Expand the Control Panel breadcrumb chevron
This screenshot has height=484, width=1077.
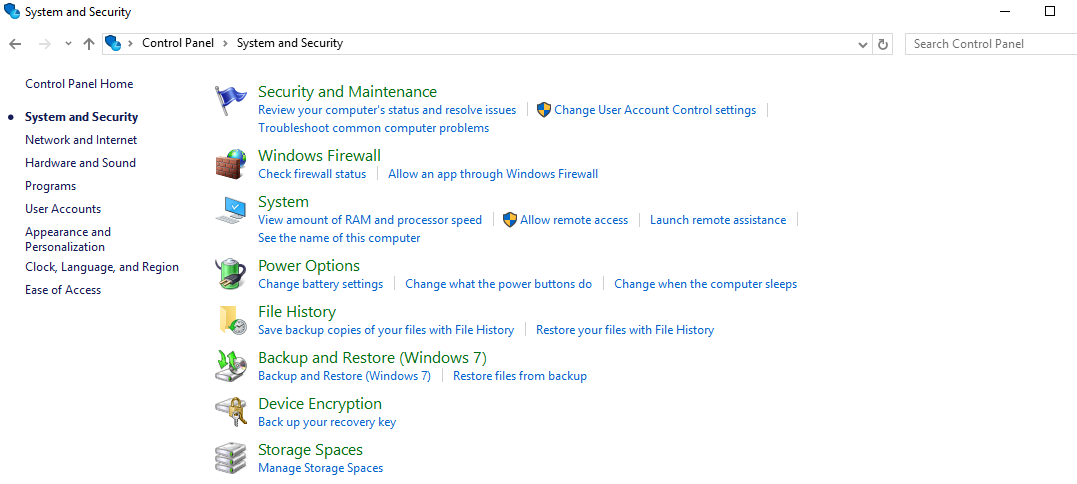[x=226, y=44]
